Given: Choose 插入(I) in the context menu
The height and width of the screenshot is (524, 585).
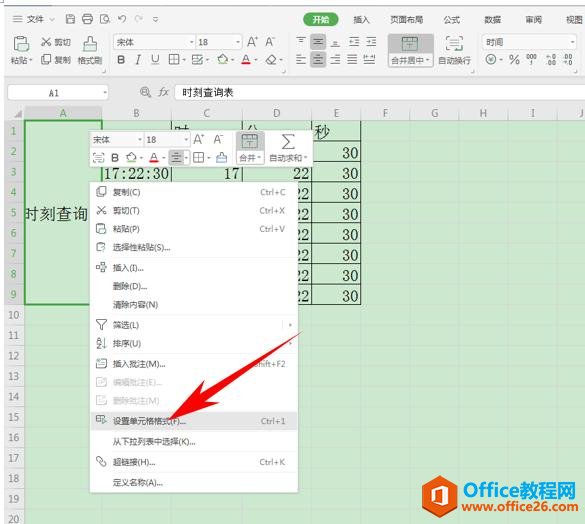Looking at the screenshot, I should click(194, 268).
